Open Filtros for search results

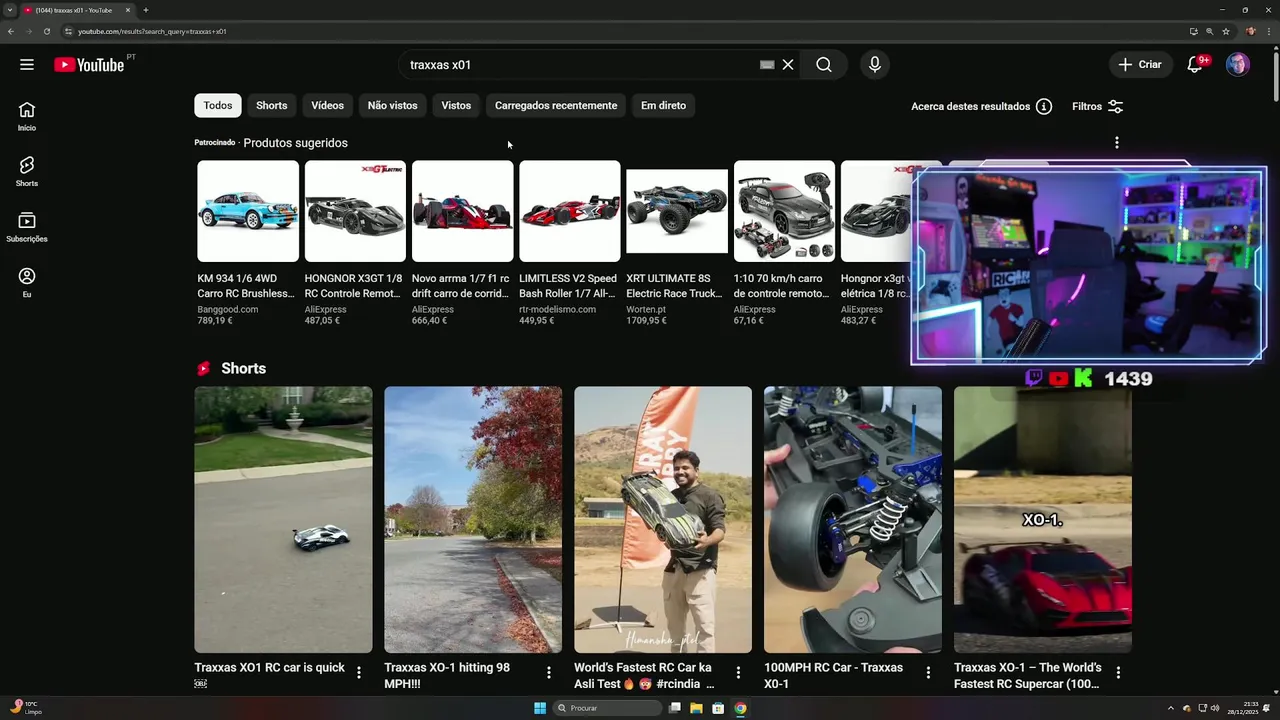pos(1097,106)
